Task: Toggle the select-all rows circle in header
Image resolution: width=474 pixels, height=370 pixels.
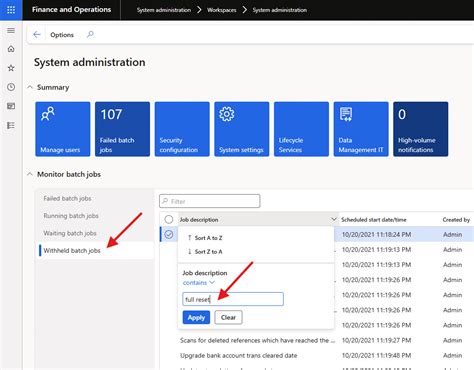Action: click(169, 219)
